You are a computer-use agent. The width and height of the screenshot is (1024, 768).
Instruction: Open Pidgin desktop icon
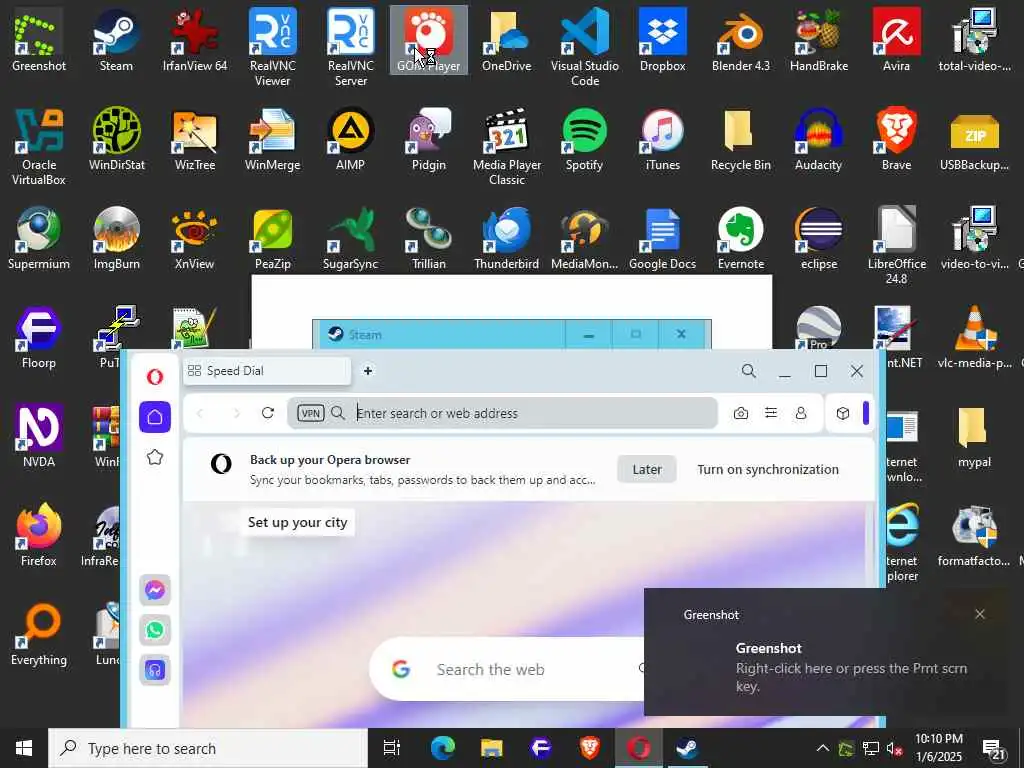coord(428,138)
